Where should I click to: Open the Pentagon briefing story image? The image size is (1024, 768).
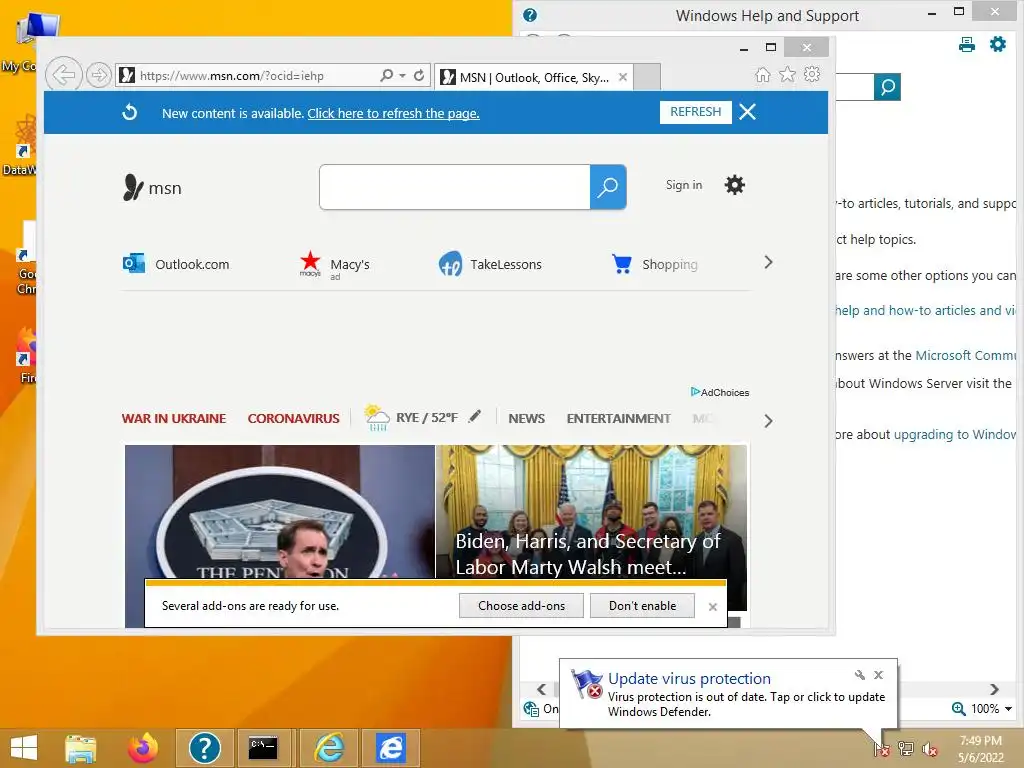280,511
